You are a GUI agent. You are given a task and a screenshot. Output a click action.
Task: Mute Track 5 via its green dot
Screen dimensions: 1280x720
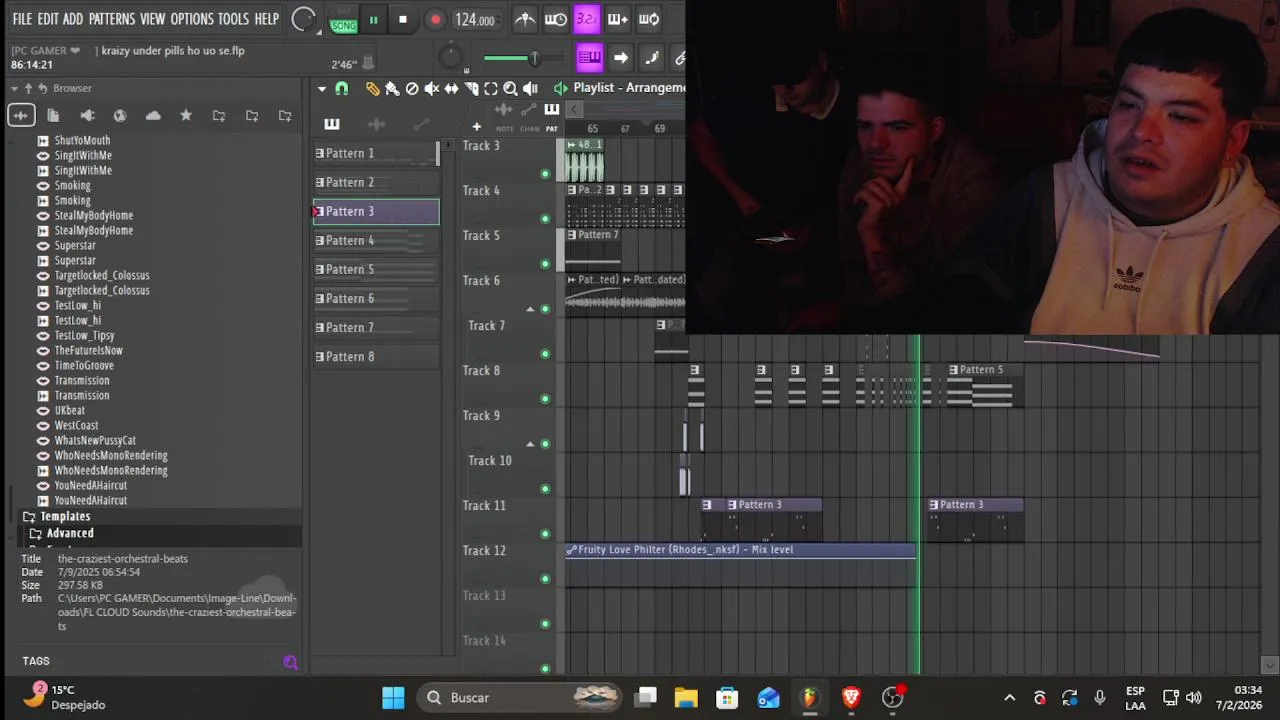click(x=545, y=264)
